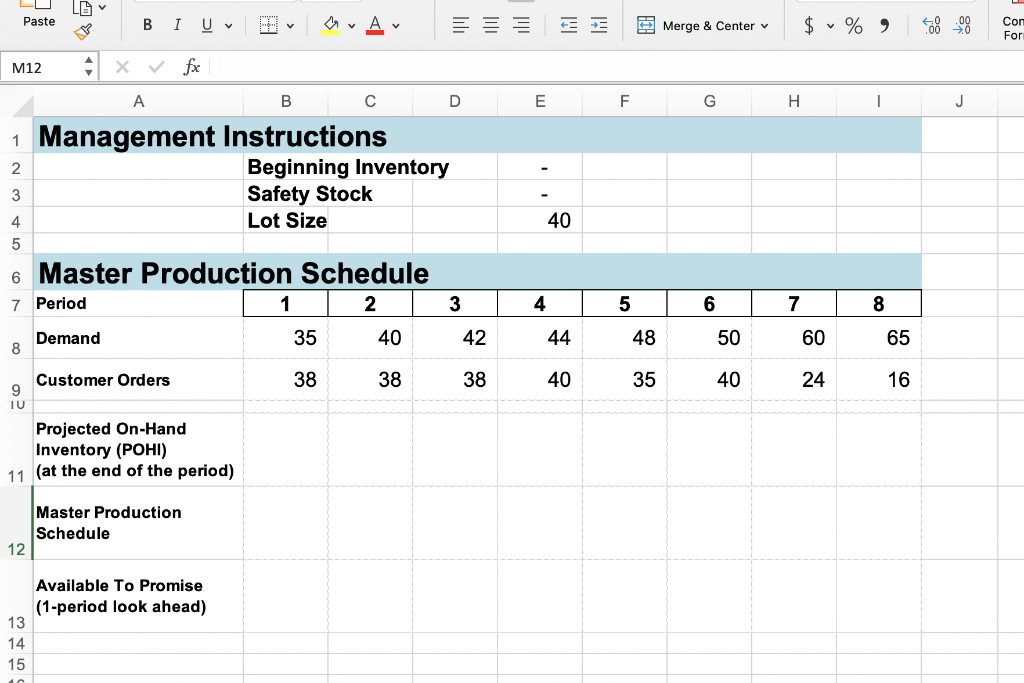Open the fill color dropdown arrow
The height and width of the screenshot is (683, 1024).
(x=351, y=26)
